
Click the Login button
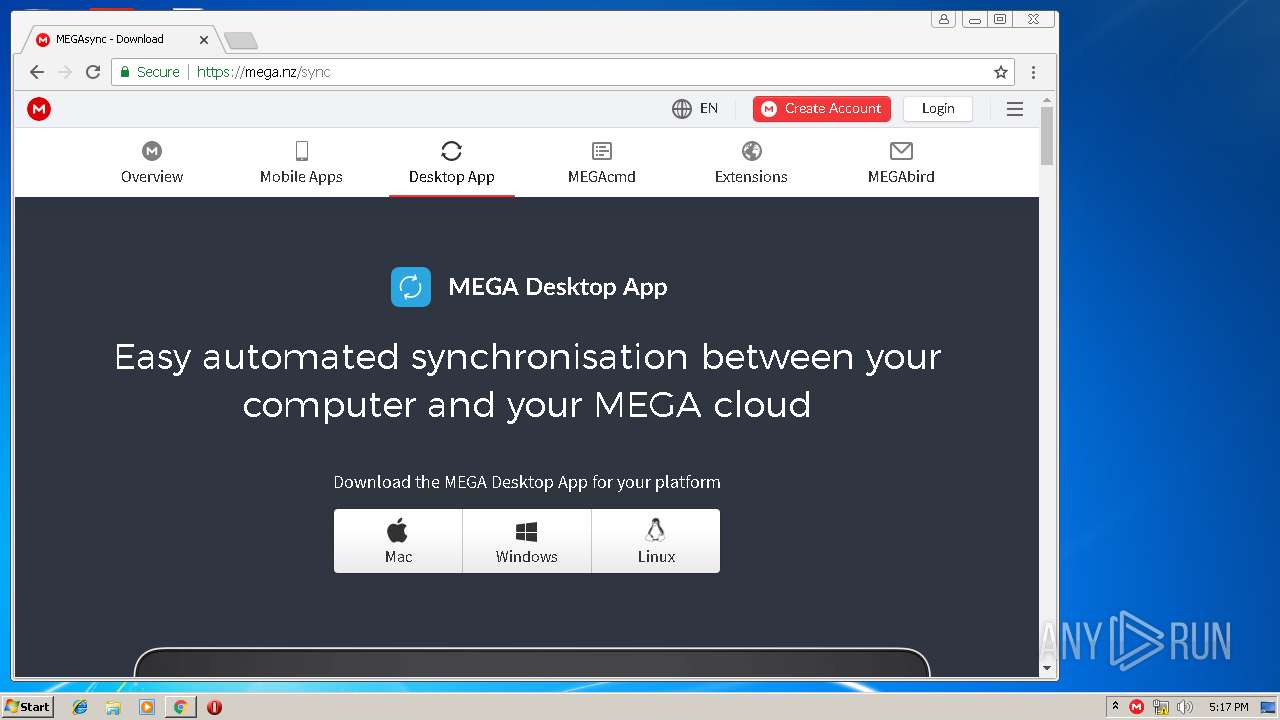coord(938,109)
